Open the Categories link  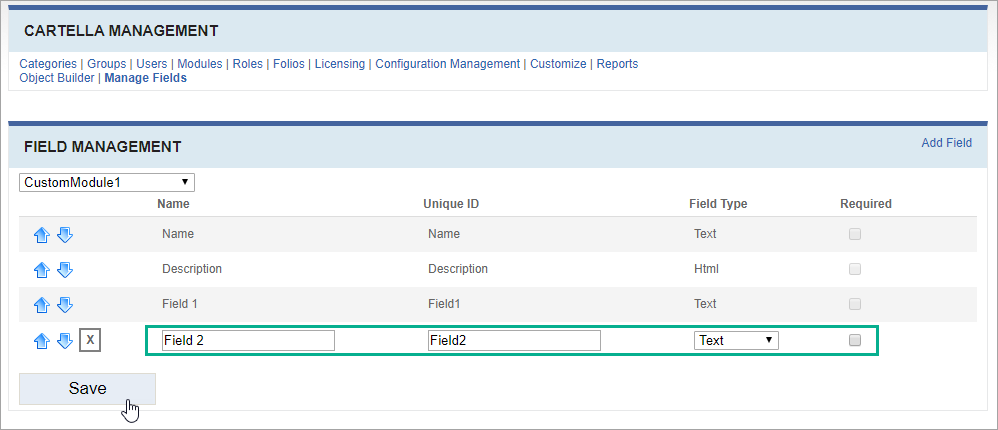48,64
